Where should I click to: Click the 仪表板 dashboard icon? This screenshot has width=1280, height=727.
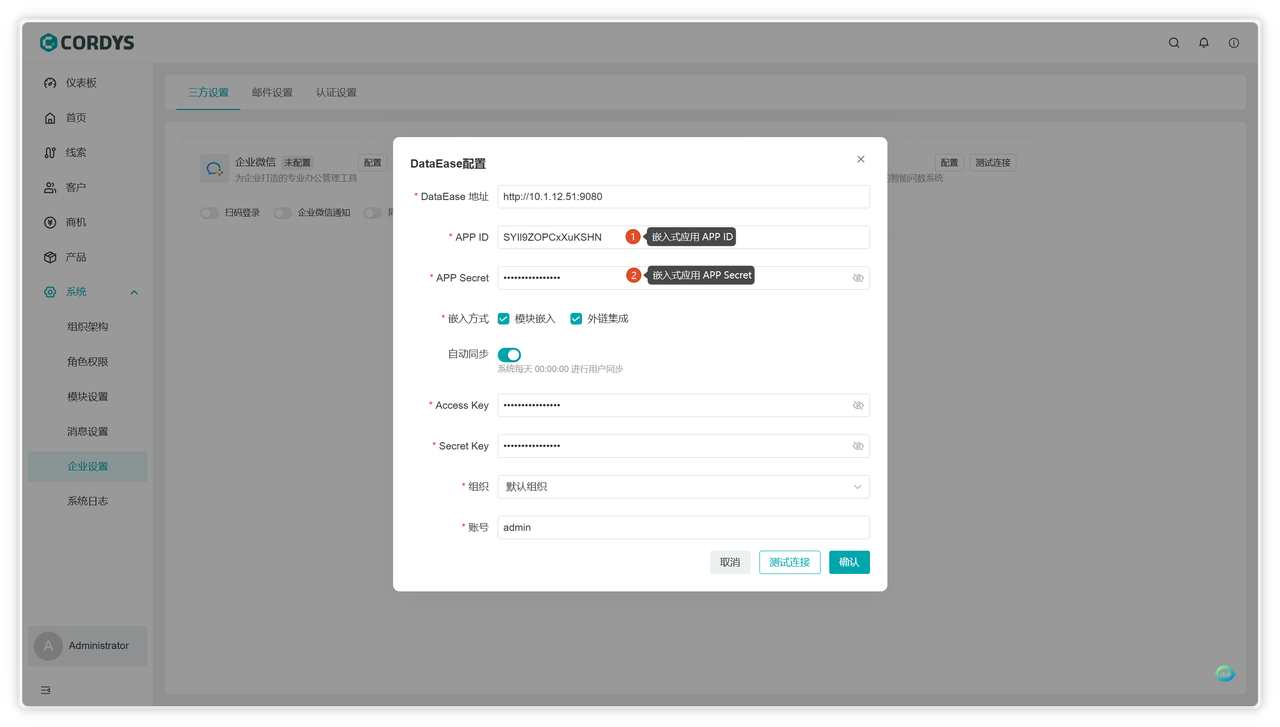[x=50, y=83]
